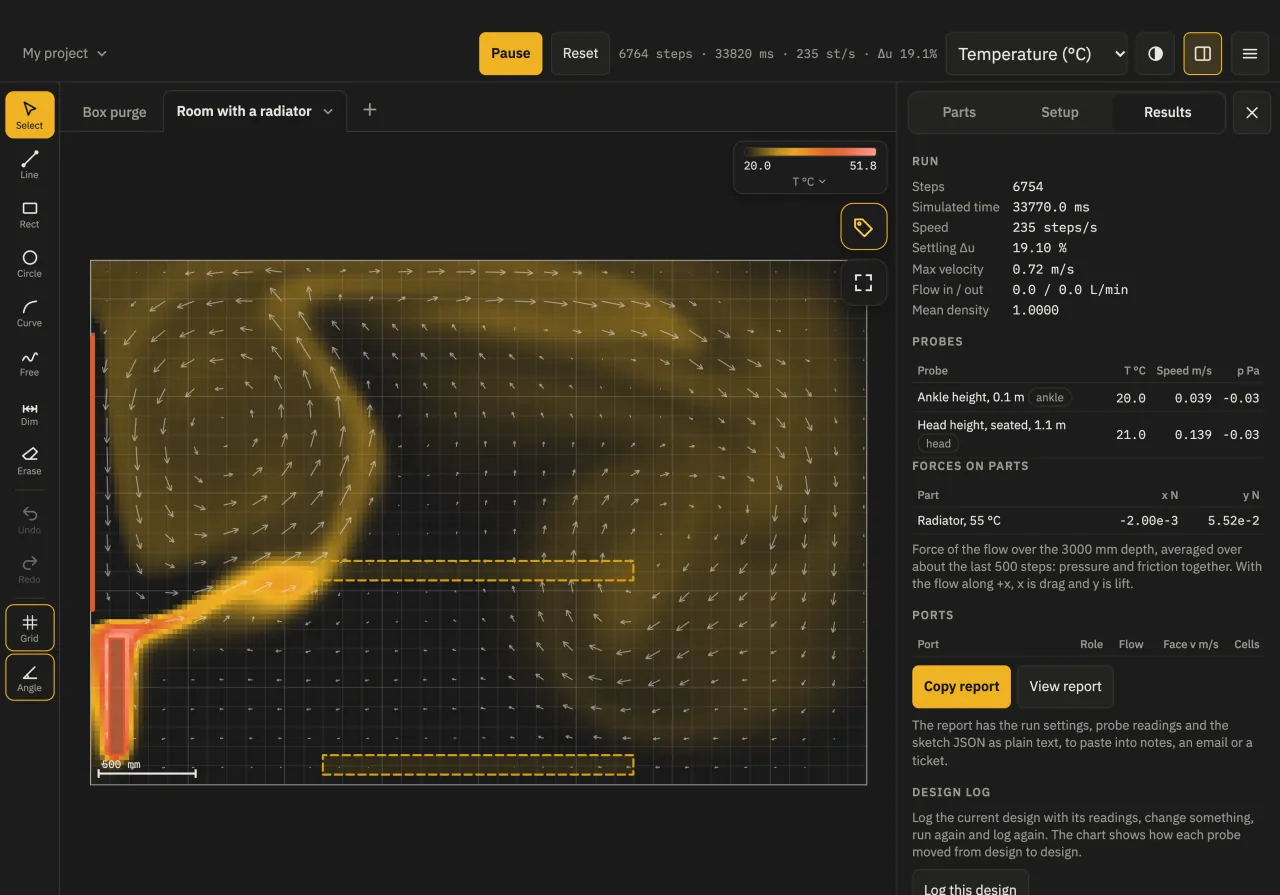
Task: Select the Curve tool
Action: tap(29, 313)
